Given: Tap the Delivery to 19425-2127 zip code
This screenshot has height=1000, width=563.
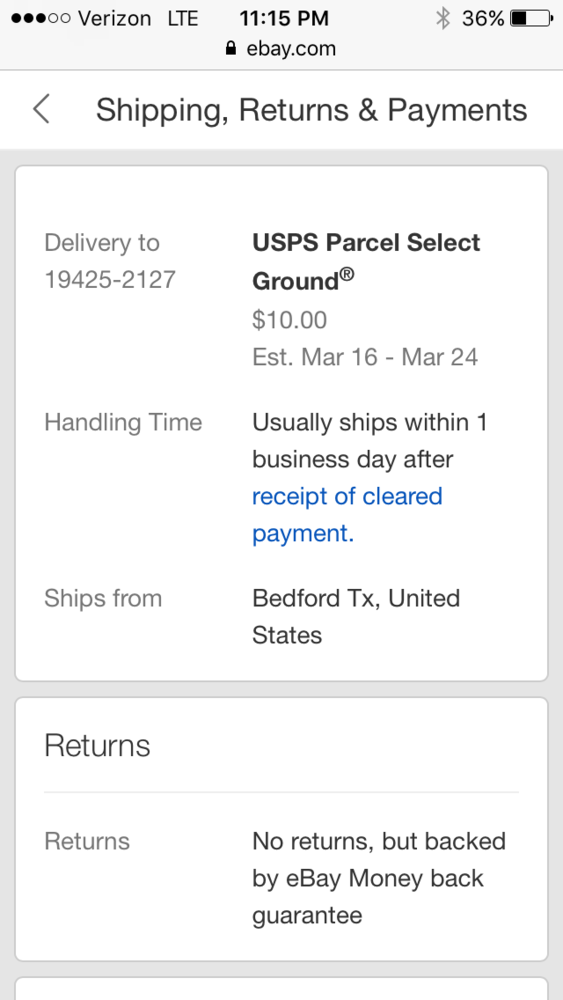Looking at the screenshot, I should coord(110,261).
